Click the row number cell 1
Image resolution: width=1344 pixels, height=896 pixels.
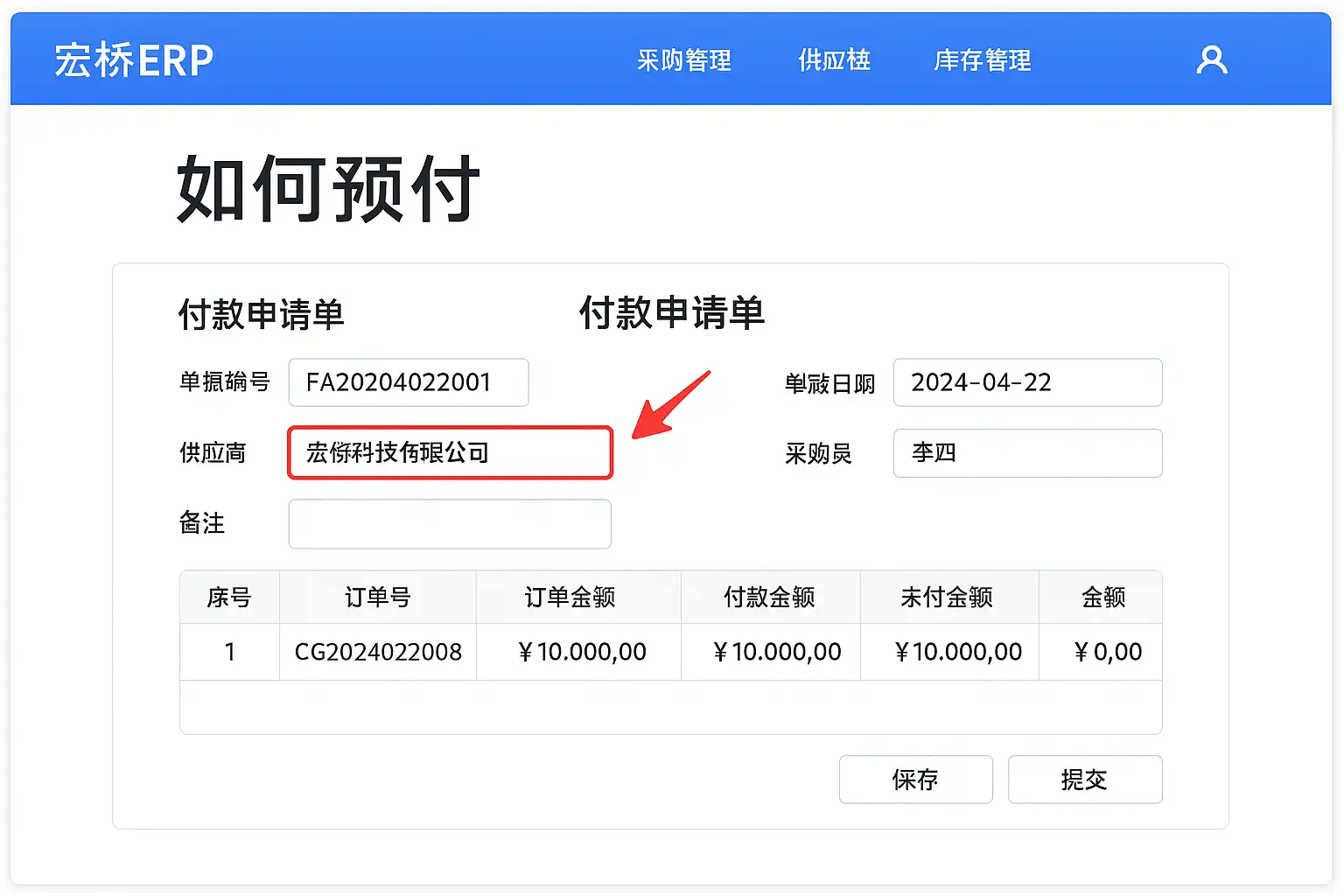tap(229, 652)
